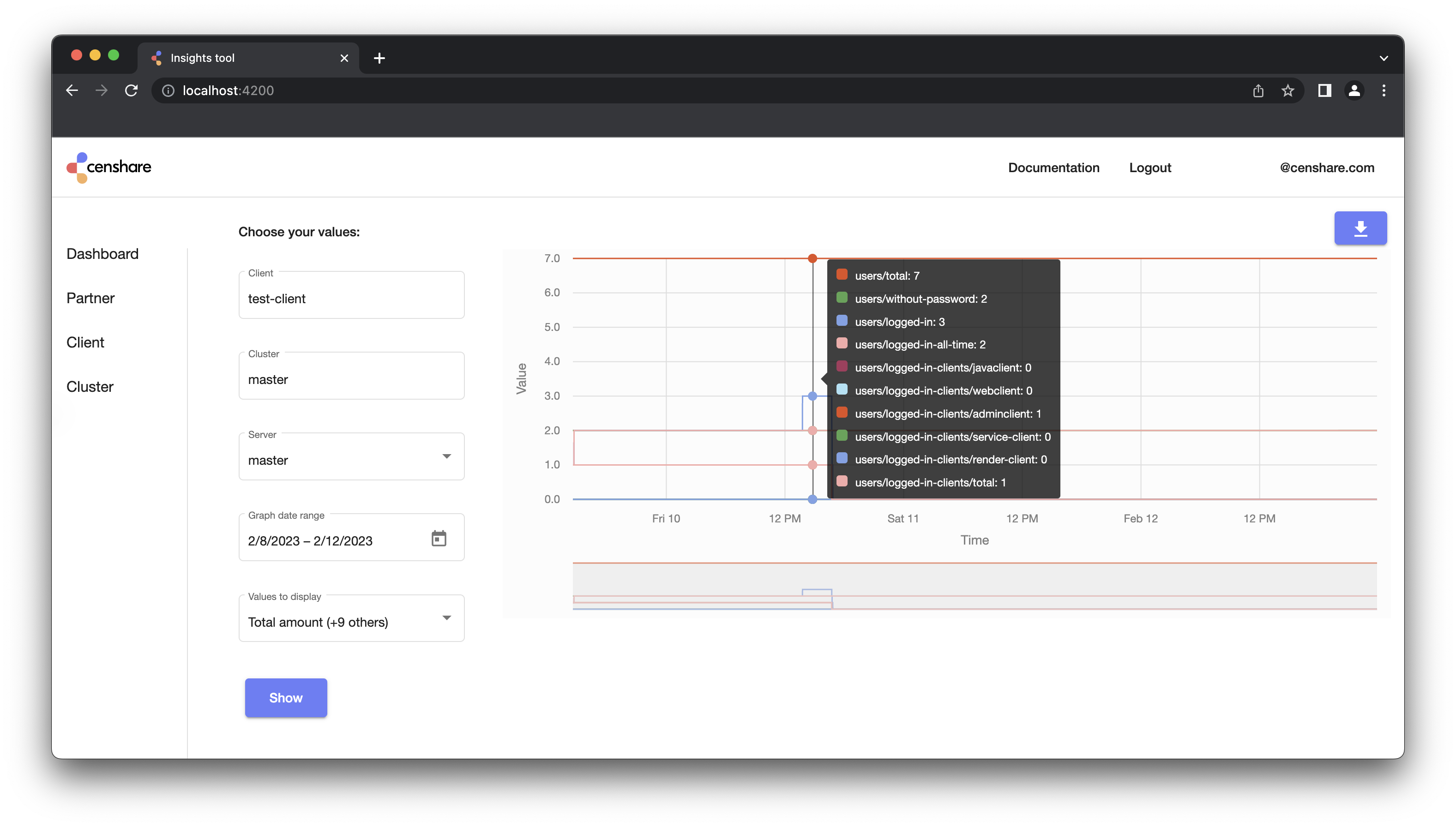The height and width of the screenshot is (827, 1456).
Task: Open the Chrome profile avatar icon
Action: [x=1354, y=90]
